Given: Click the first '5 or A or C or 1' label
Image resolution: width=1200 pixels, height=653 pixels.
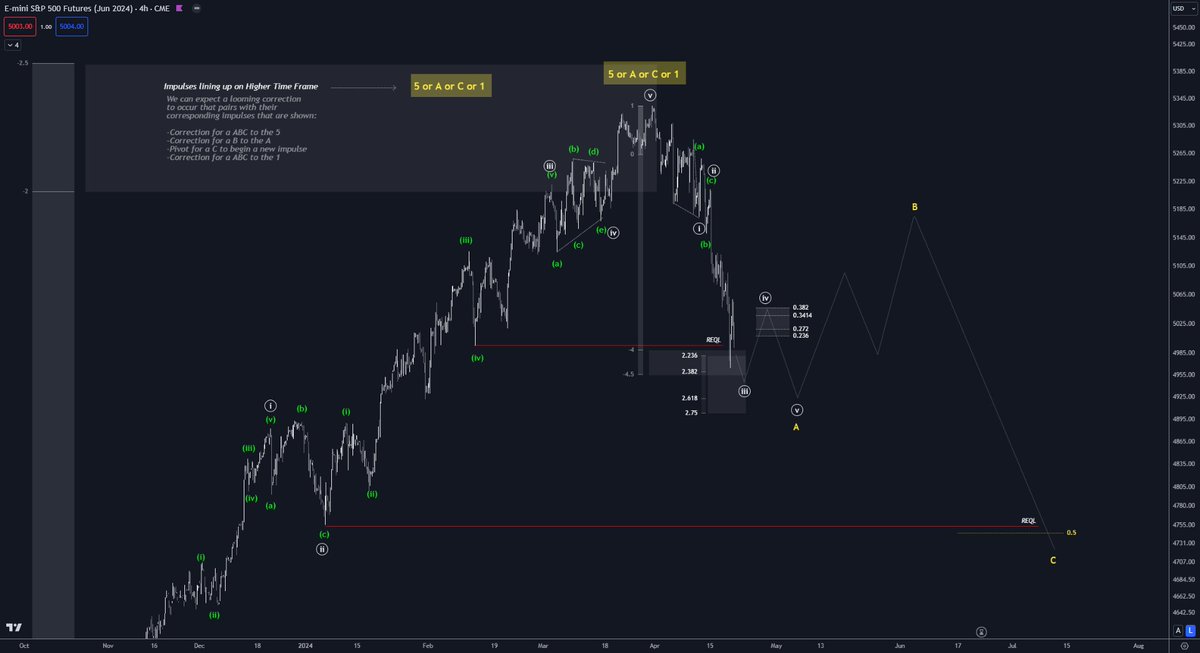Looking at the screenshot, I should coord(451,86).
